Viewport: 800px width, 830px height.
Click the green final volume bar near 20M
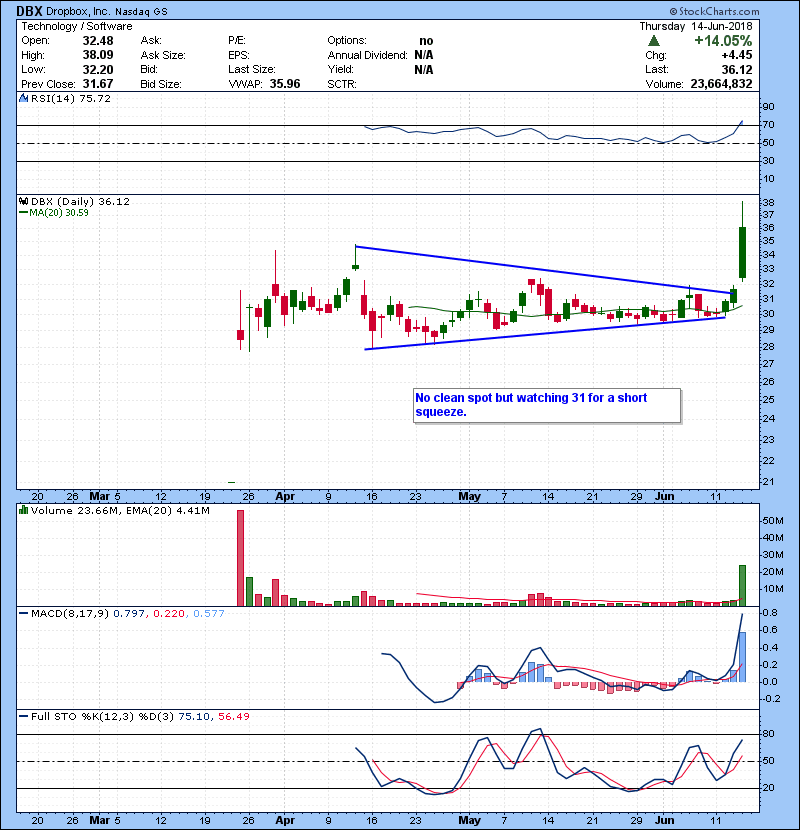pos(742,585)
